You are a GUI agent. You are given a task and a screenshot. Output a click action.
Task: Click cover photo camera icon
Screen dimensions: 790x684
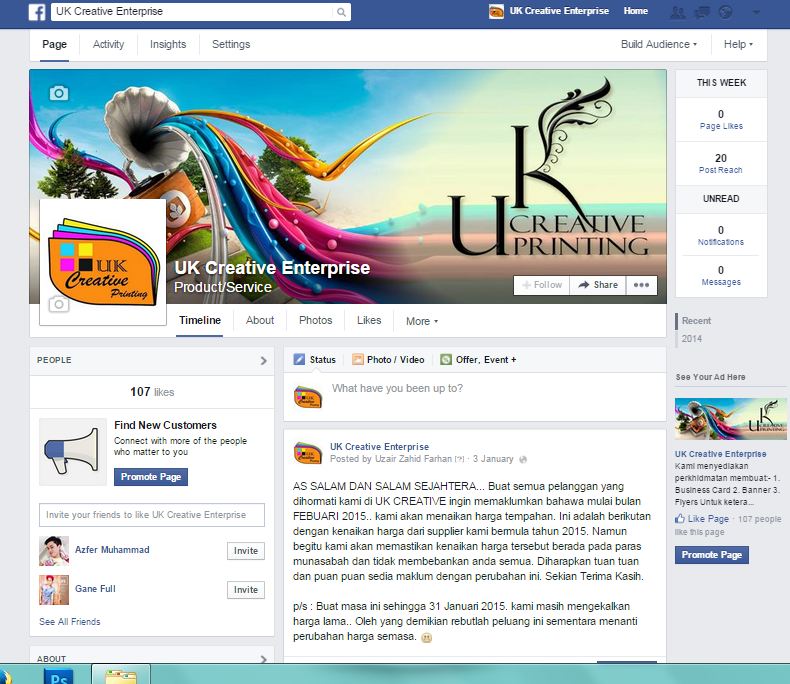click(59, 93)
